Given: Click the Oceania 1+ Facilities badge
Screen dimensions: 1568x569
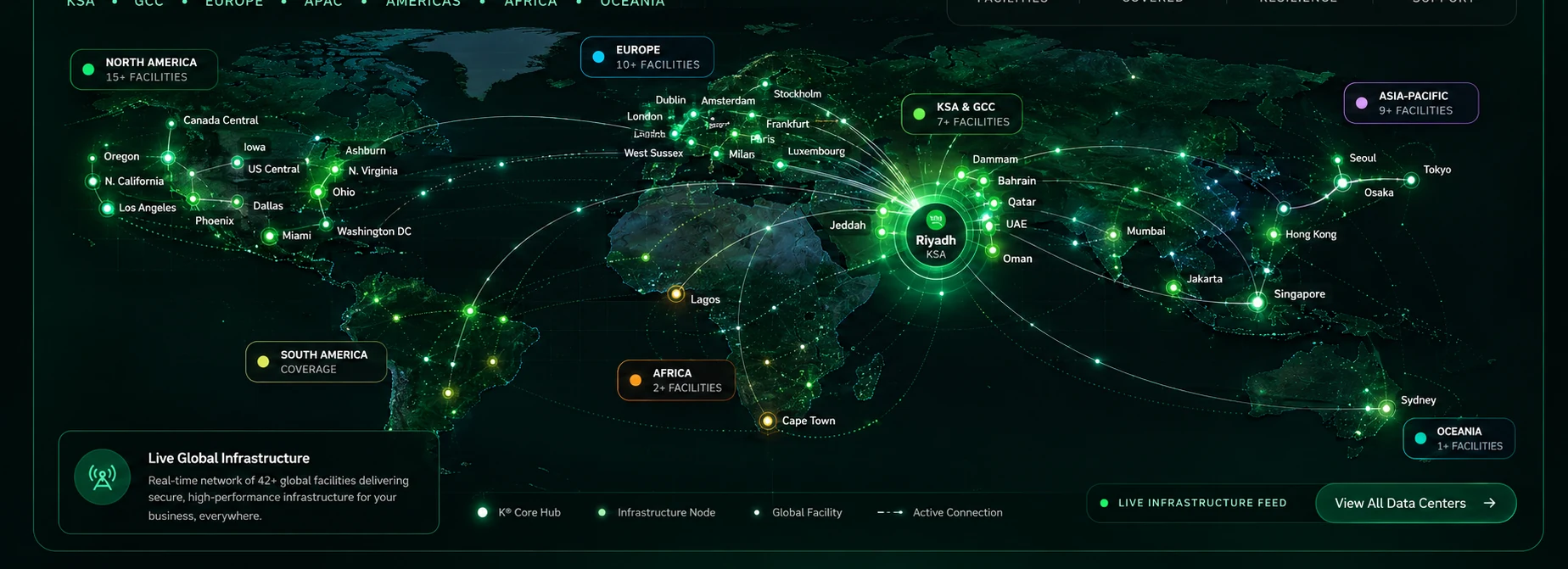Looking at the screenshot, I should click(1459, 438).
